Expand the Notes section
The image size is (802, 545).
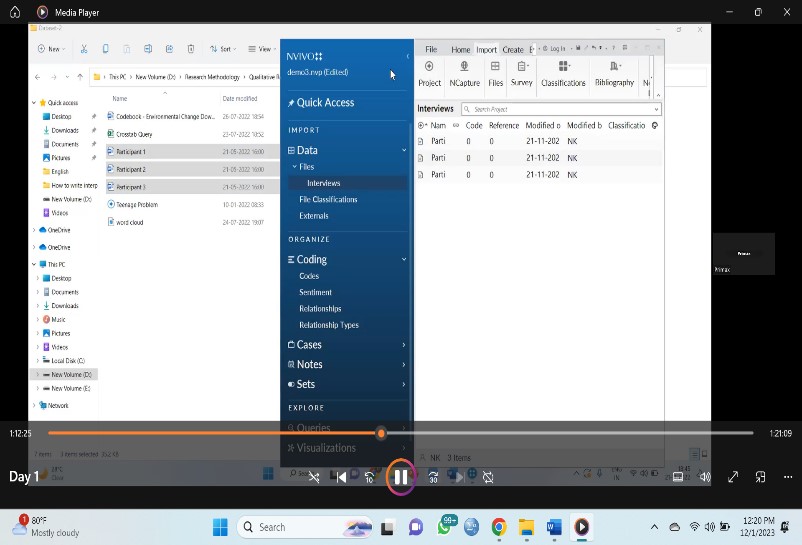pyautogui.click(x=404, y=365)
